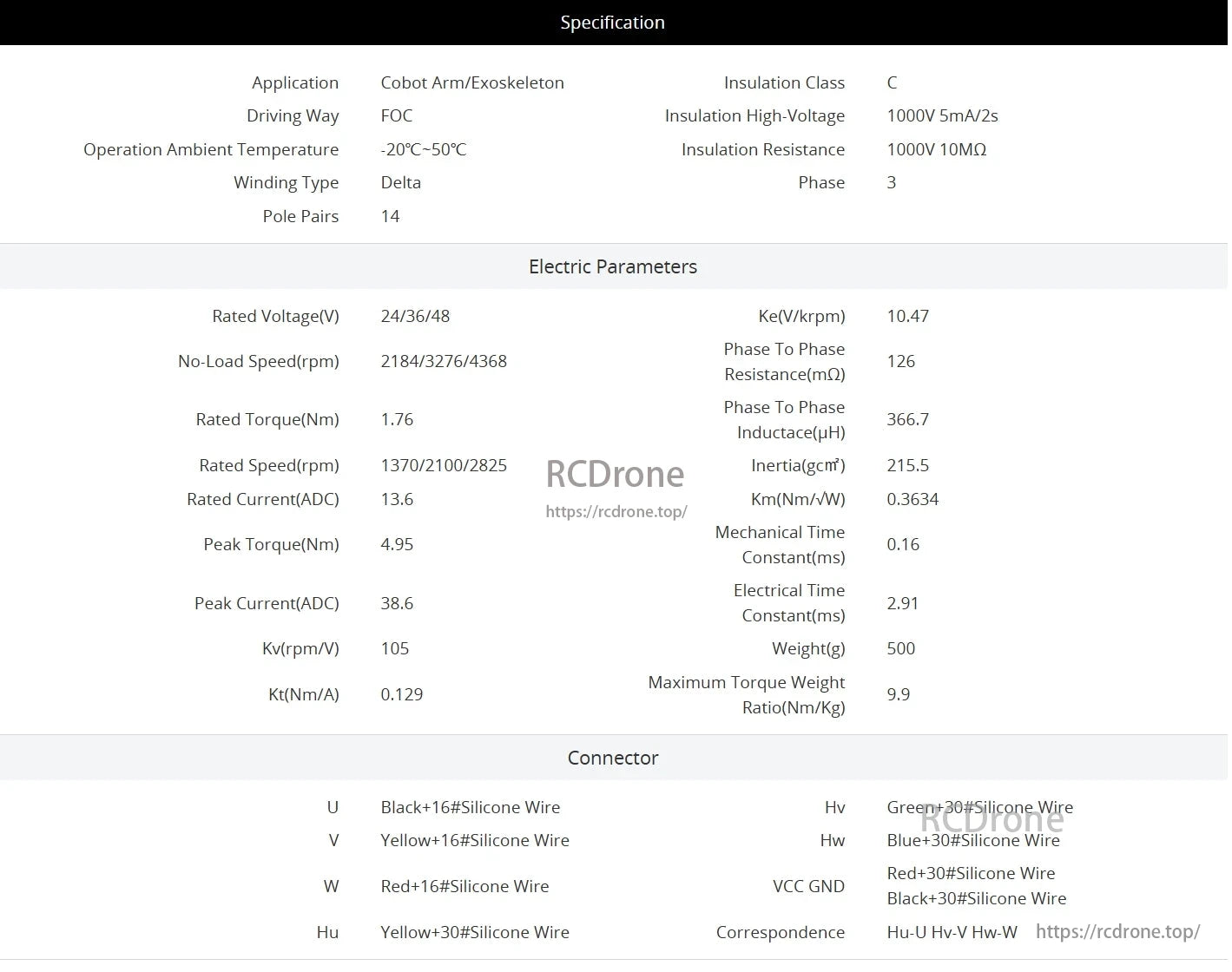Select the Hu-U Hv-V Hw-W correspondence text
The image size is (1232, 972).
tap(952, 932)
